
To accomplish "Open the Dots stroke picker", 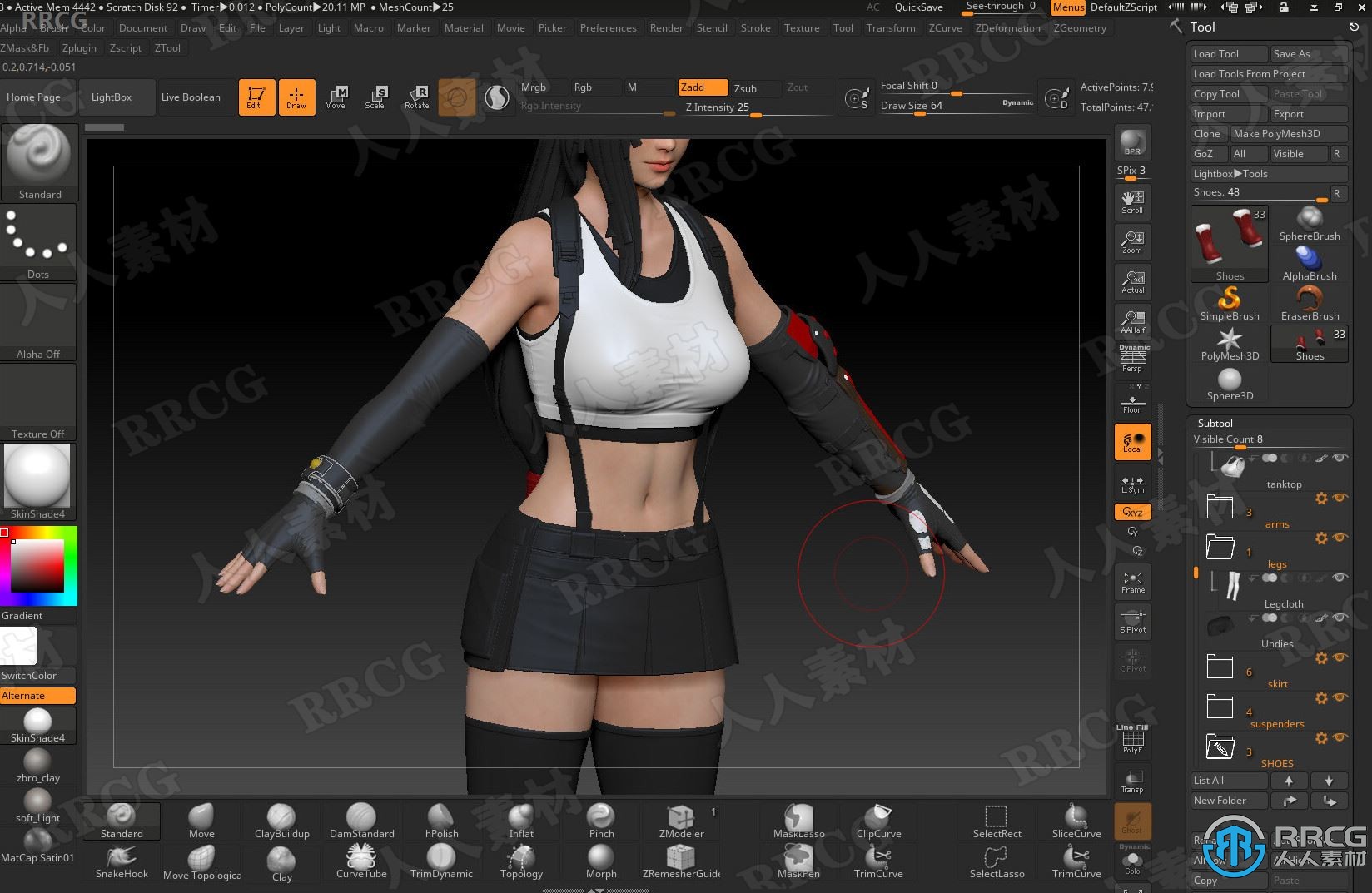I will point(38,242).
